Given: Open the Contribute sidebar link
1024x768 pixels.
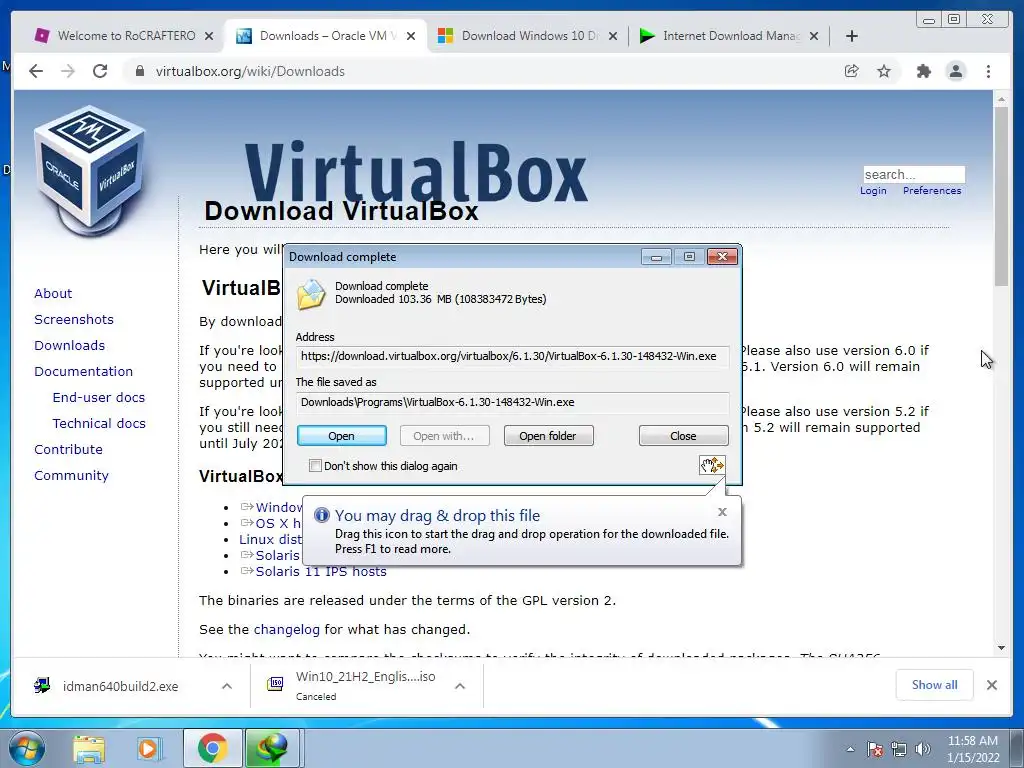Looking at the screenshot, I should pos(69,449).
